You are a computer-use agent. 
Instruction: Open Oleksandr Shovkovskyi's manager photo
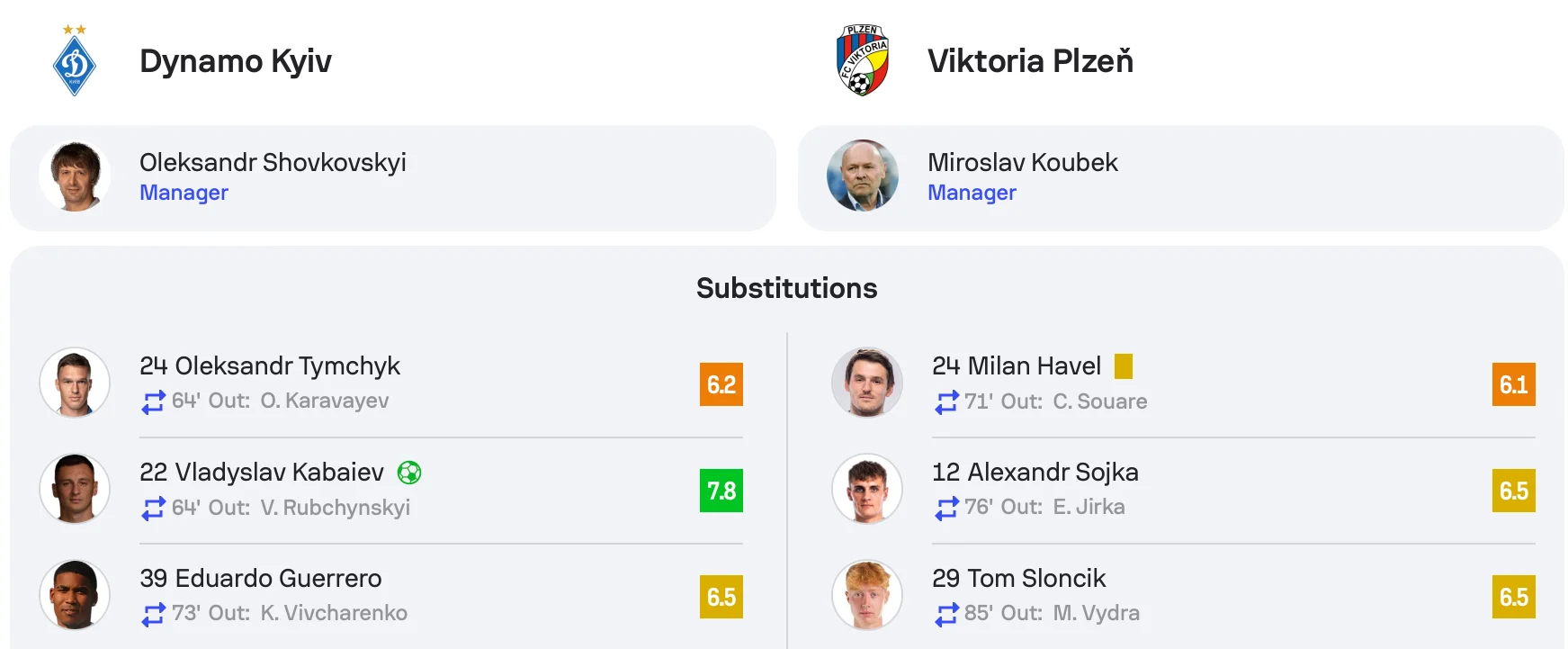pos(75,176)
